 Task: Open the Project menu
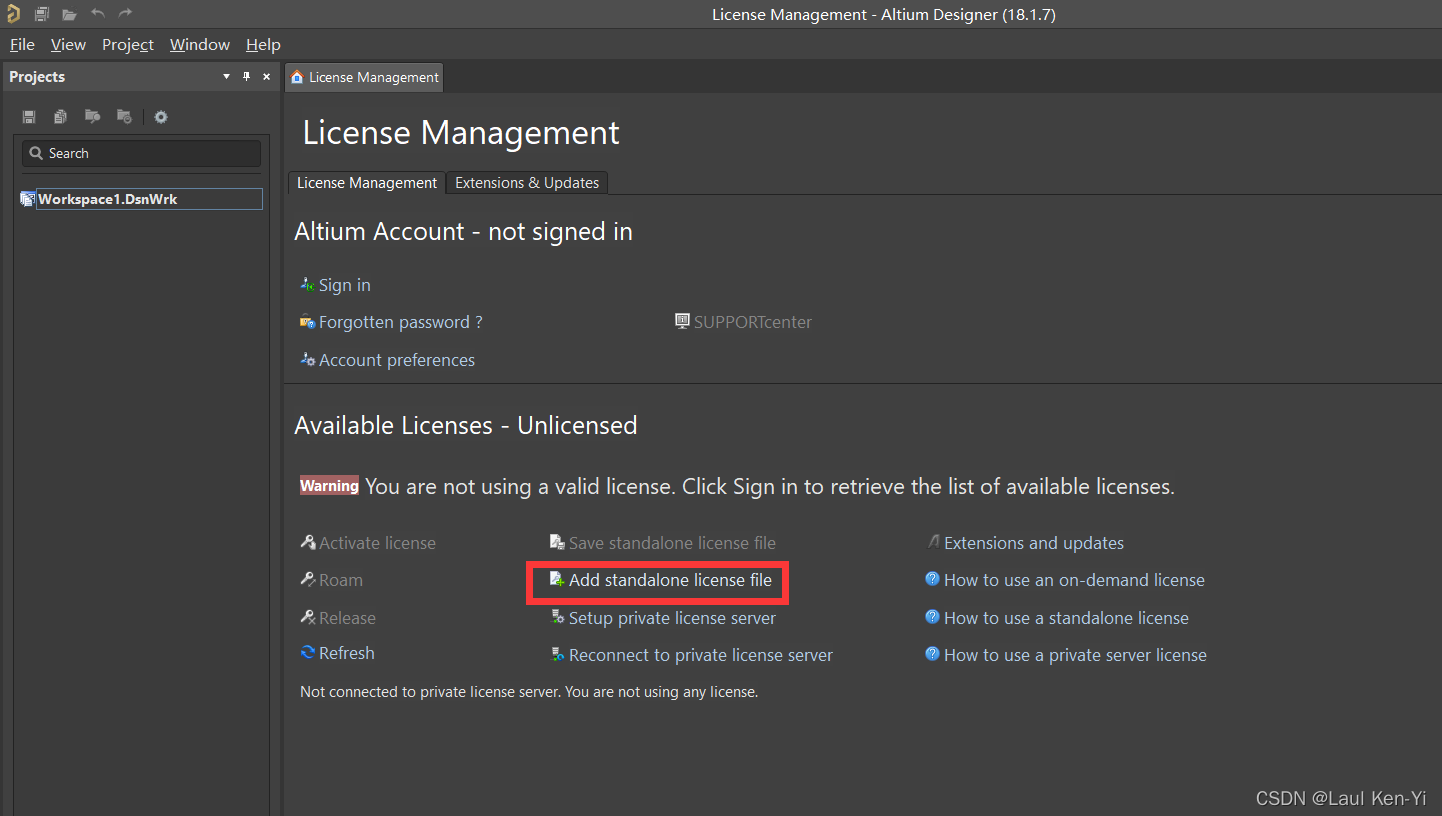(128, 44)
